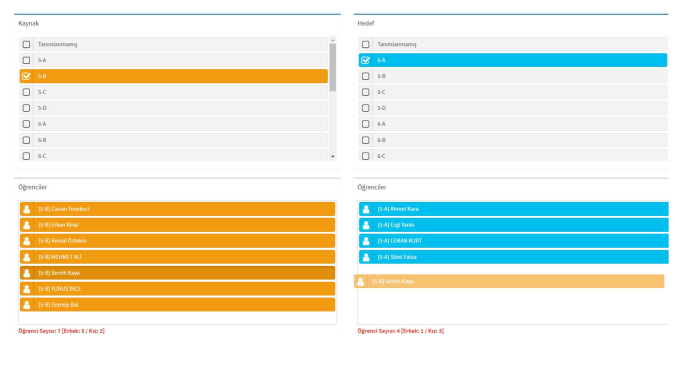Click the person icon beside Zeynep Bal
Screen dimensions: 690x376
tap(27, 305)
